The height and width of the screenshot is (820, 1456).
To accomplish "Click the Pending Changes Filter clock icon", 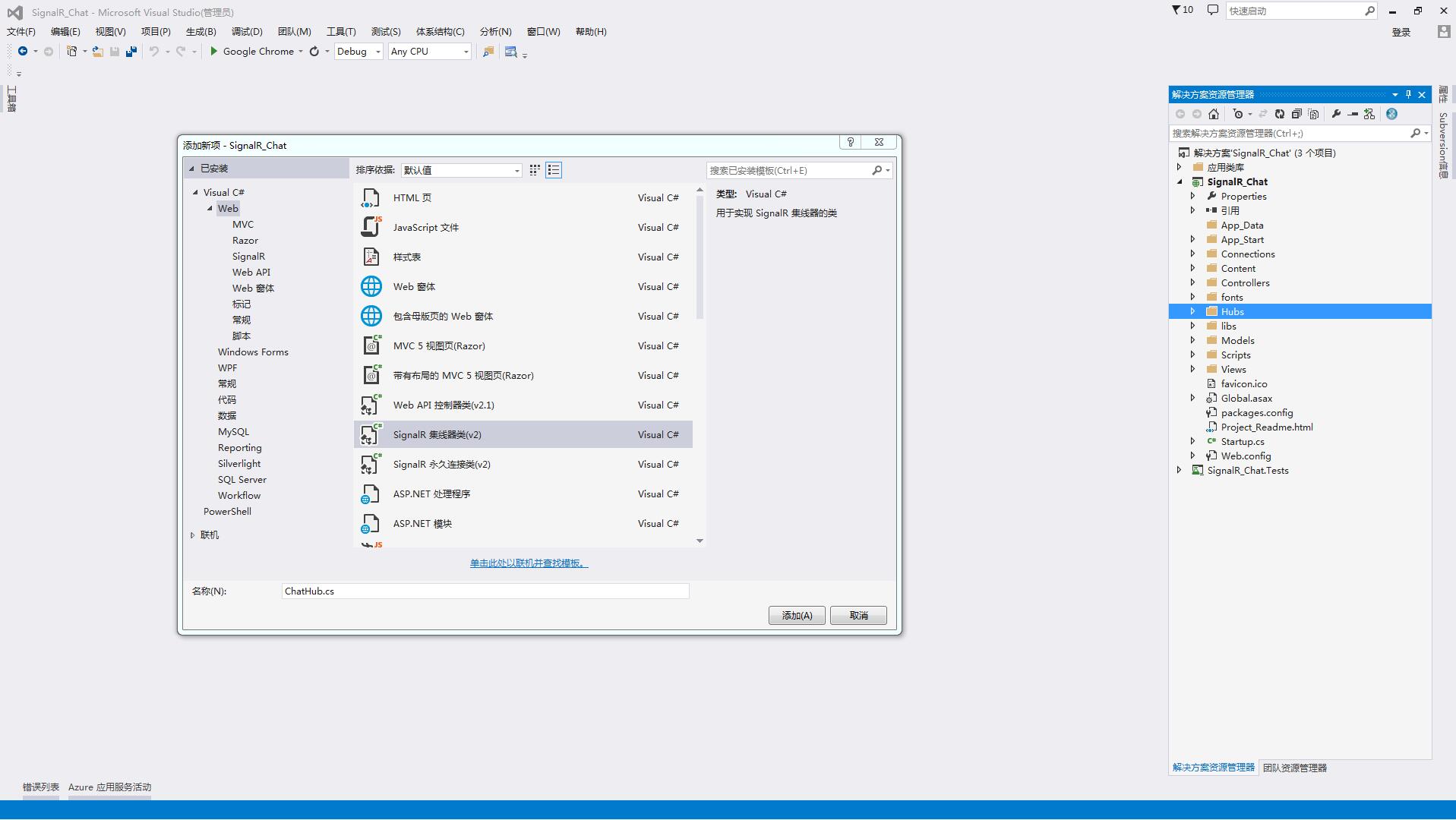I will tap(1238, 114).
